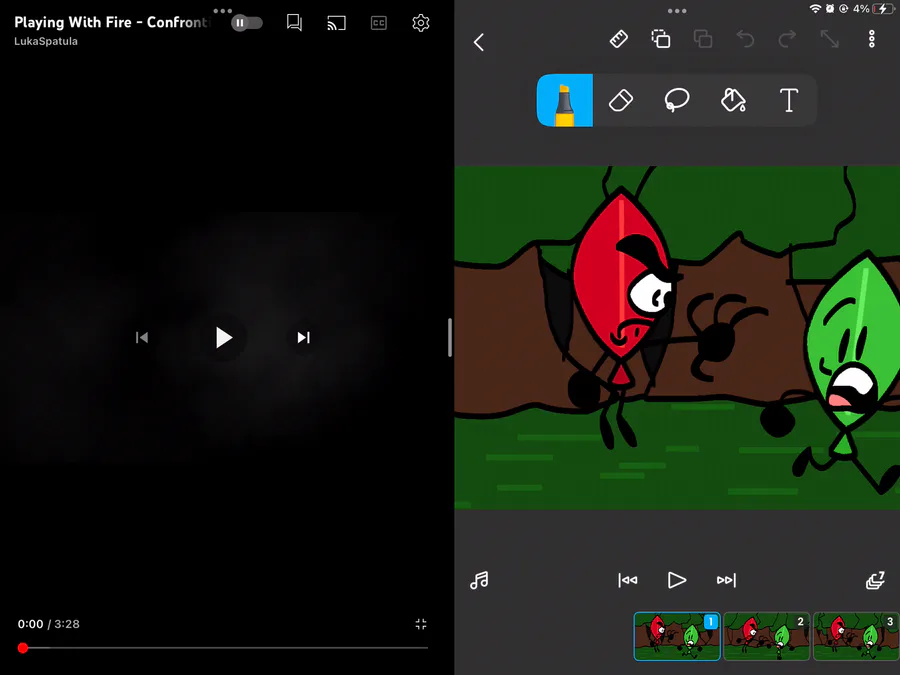
Task: Toggle YouTube autoplay switch
Action: pos(247,23)
